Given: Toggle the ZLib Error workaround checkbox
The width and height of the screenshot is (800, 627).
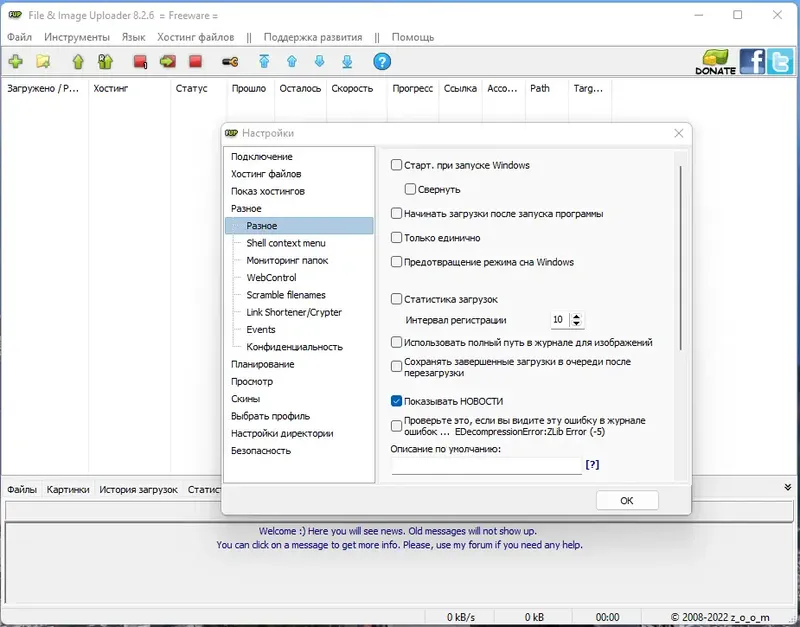Looking at the screenshot, I should click(396, 426).
